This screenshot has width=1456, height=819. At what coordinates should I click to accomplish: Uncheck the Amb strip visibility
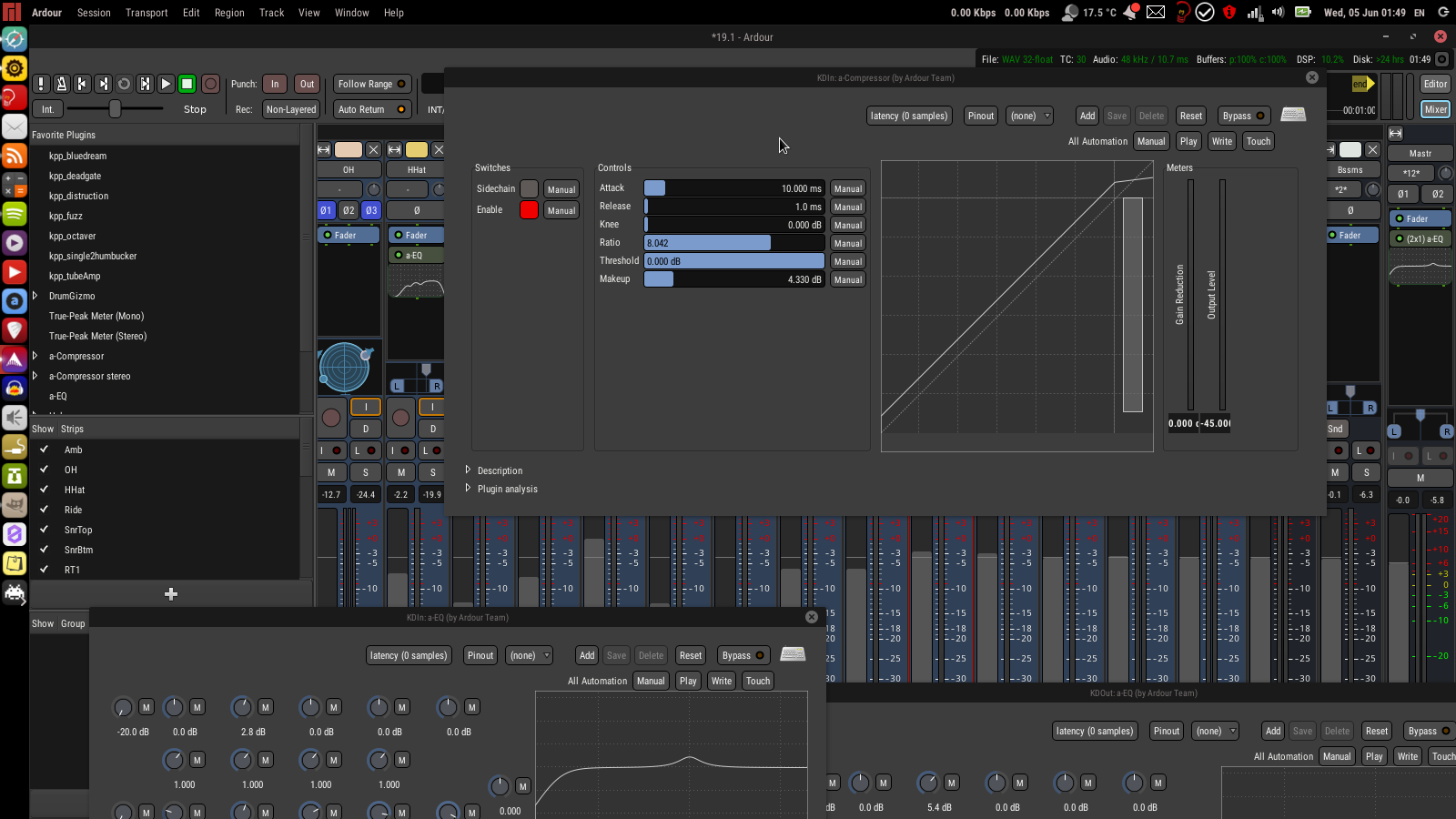pyautogui.click(x=44, y=450)
